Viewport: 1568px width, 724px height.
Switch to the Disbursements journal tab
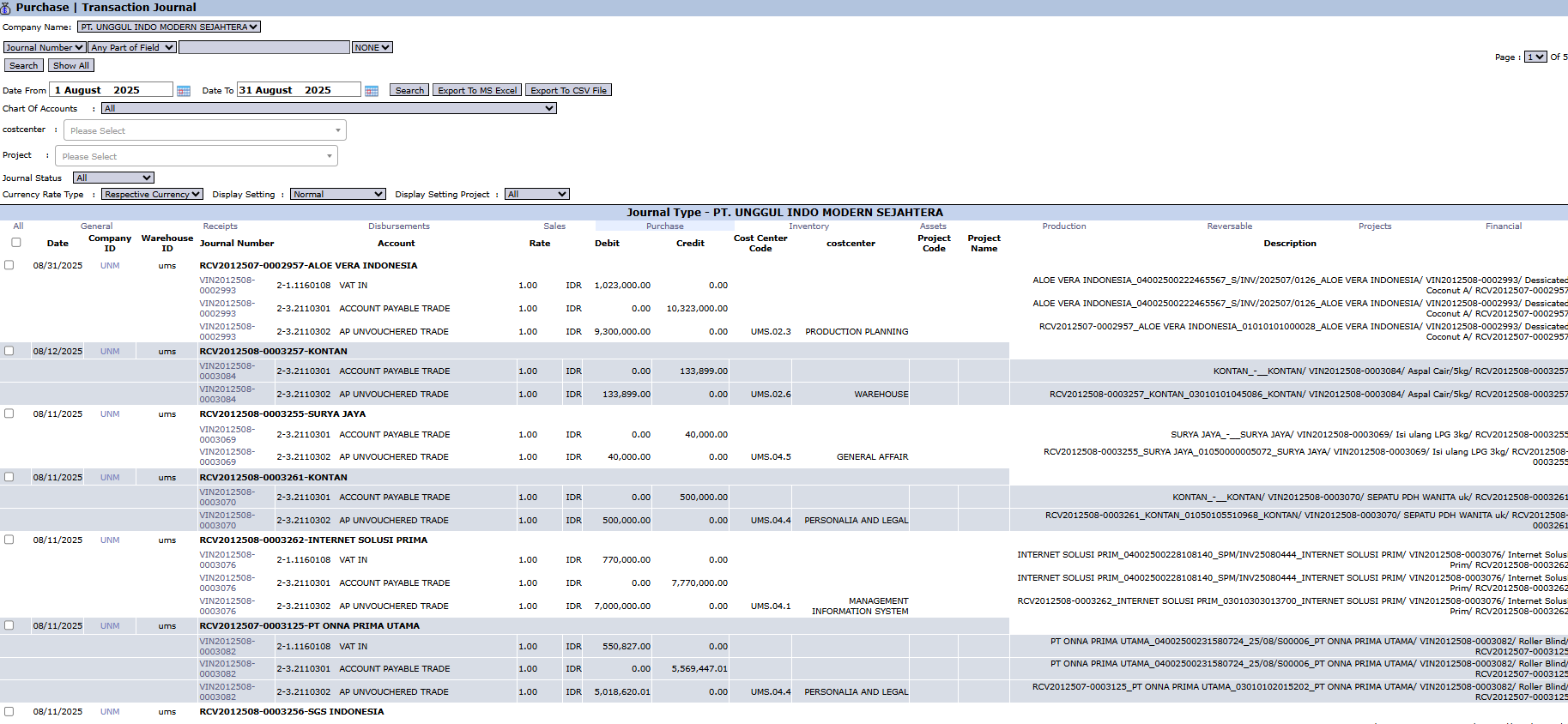(399, 226)
